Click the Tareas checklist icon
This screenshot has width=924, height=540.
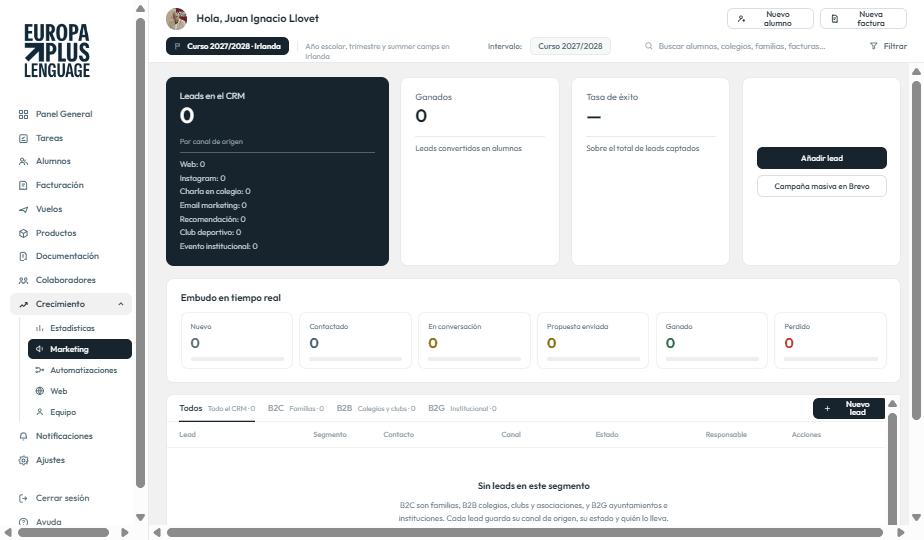[x=24, y=139]
